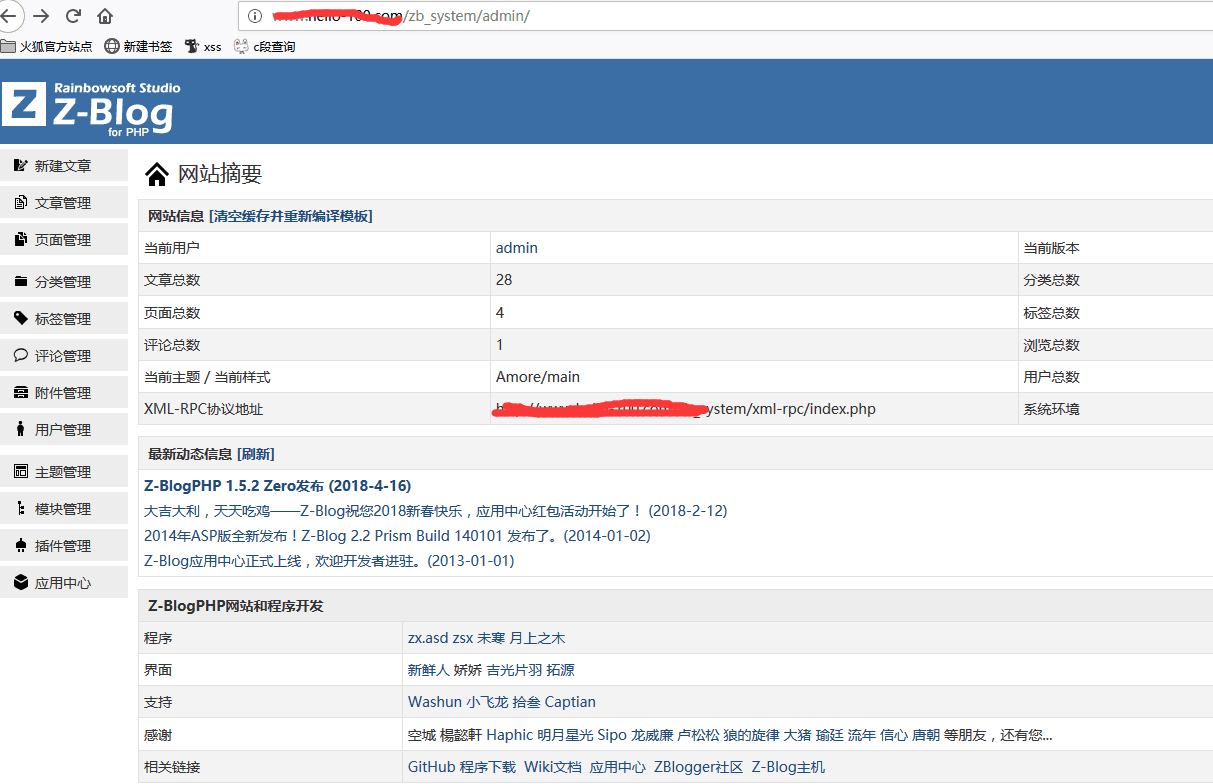
Task: Open the Z-Blog应用中心正式上线 news item
Action: click(x=329, y=561)
